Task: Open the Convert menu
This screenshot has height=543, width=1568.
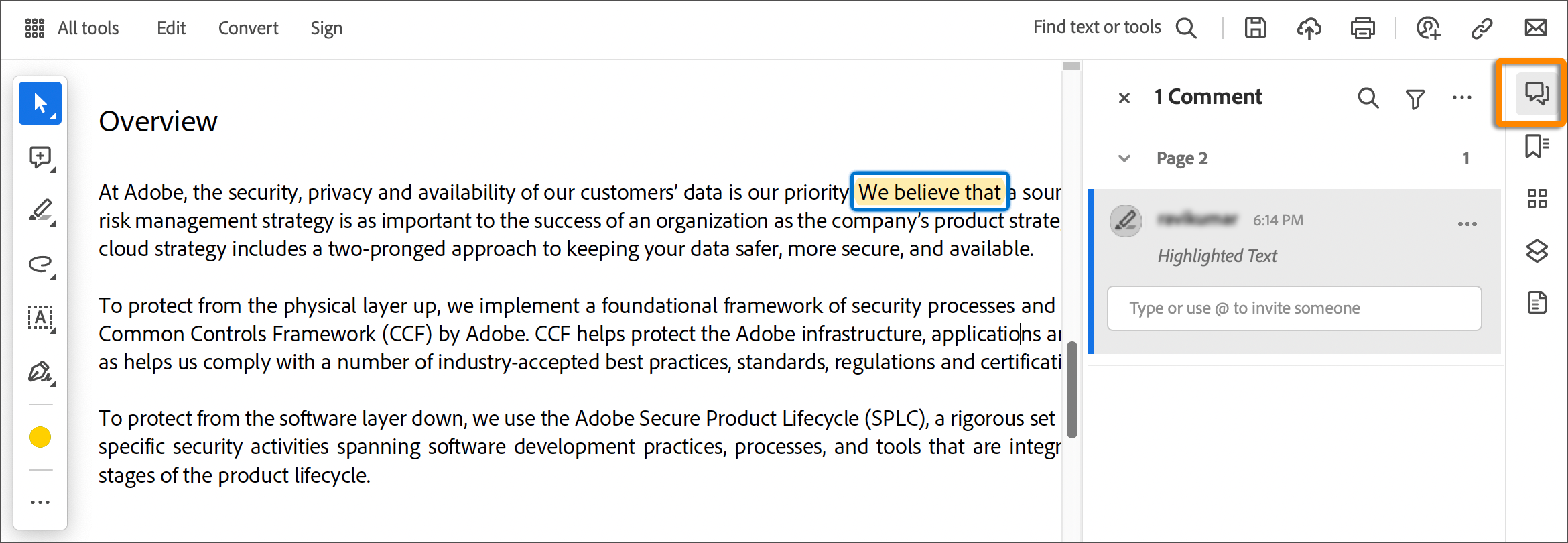Action: point(248,28)
